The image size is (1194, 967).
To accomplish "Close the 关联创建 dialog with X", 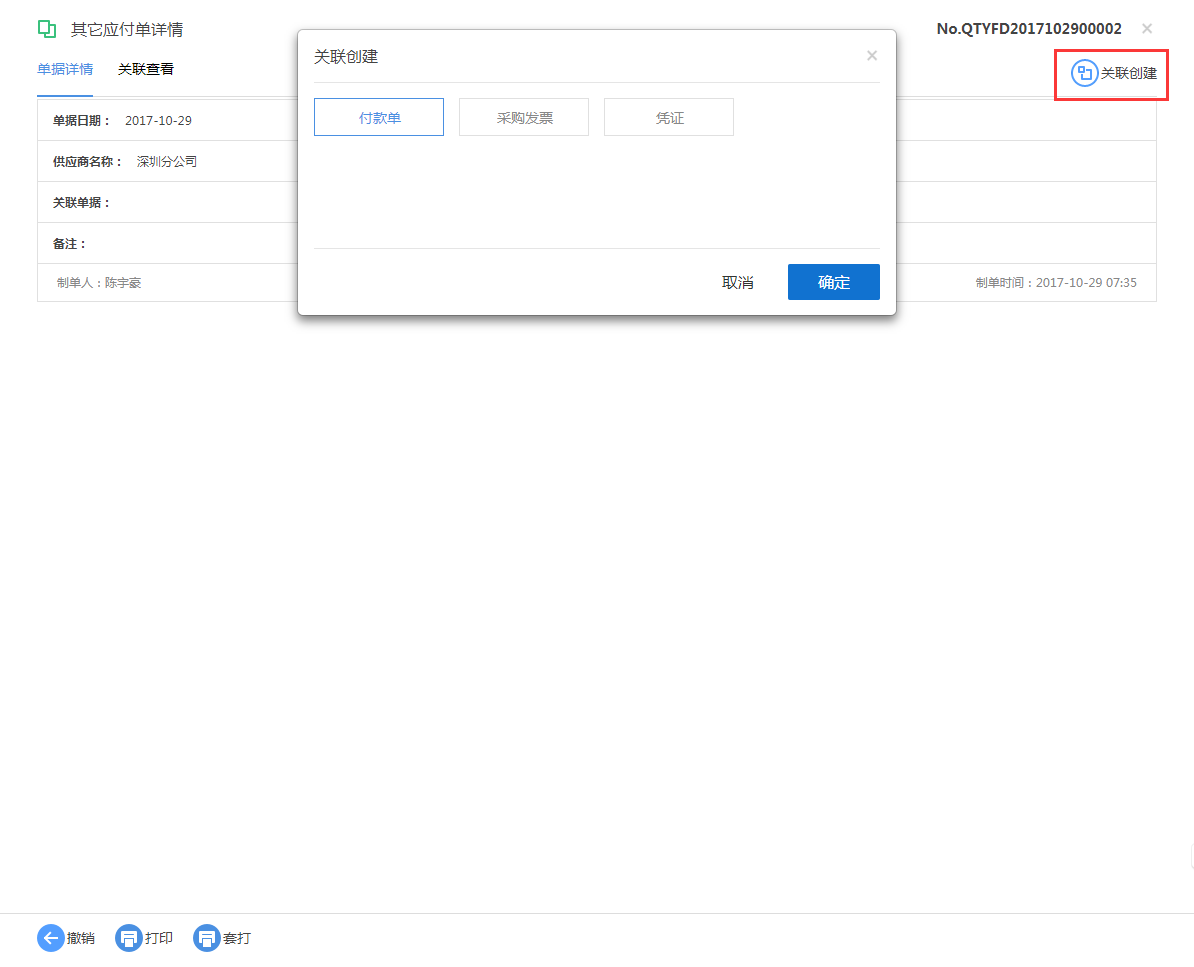I will [x=872, y=56].
